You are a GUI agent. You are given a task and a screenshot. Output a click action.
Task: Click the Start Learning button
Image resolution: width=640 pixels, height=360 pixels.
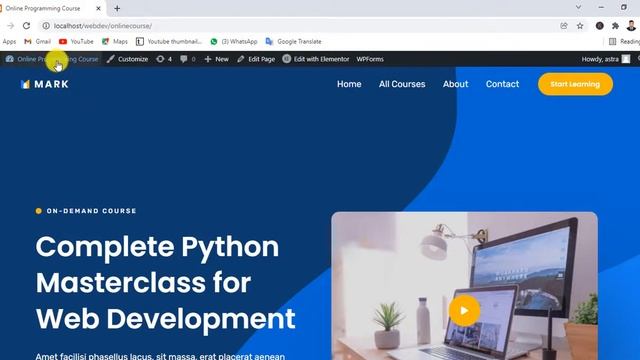point(575,84)
